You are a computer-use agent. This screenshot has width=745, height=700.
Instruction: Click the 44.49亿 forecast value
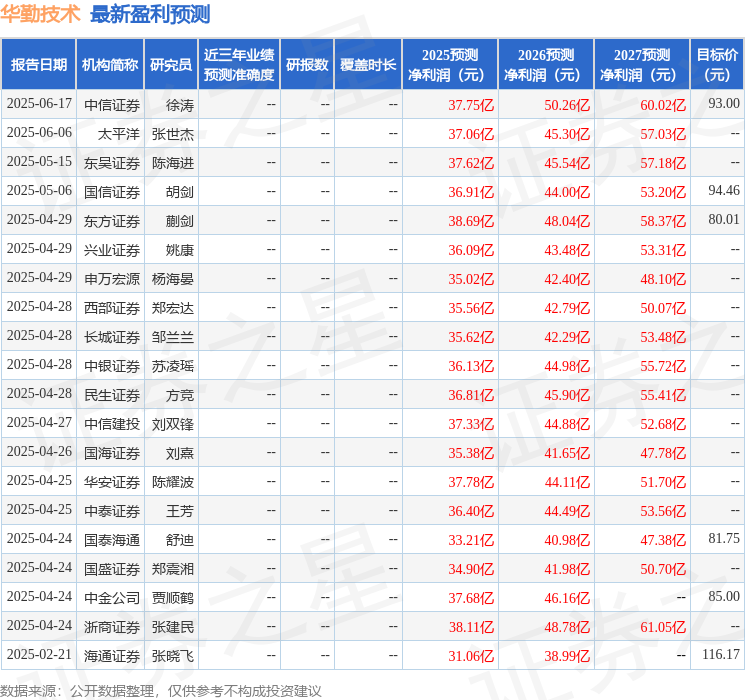[x=567, y=511]
